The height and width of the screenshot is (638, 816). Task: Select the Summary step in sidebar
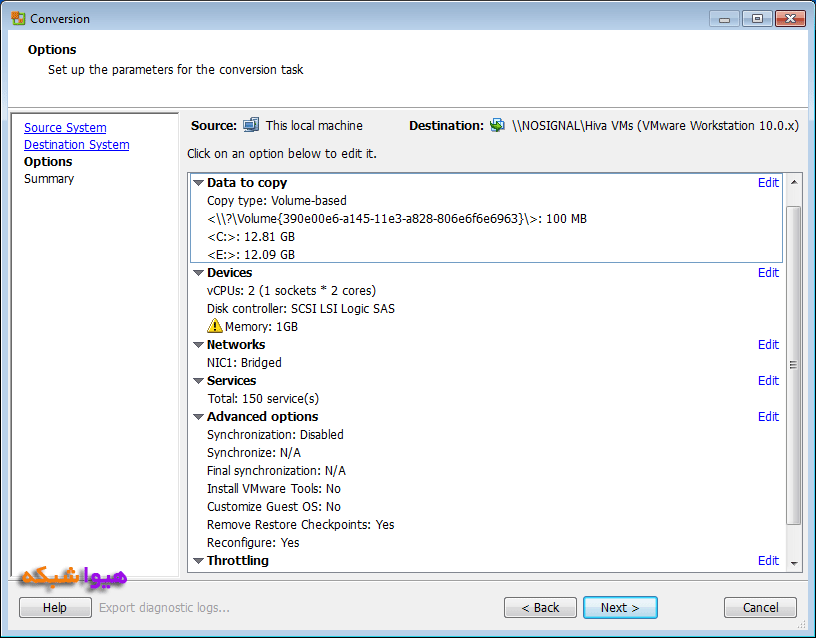49,178
